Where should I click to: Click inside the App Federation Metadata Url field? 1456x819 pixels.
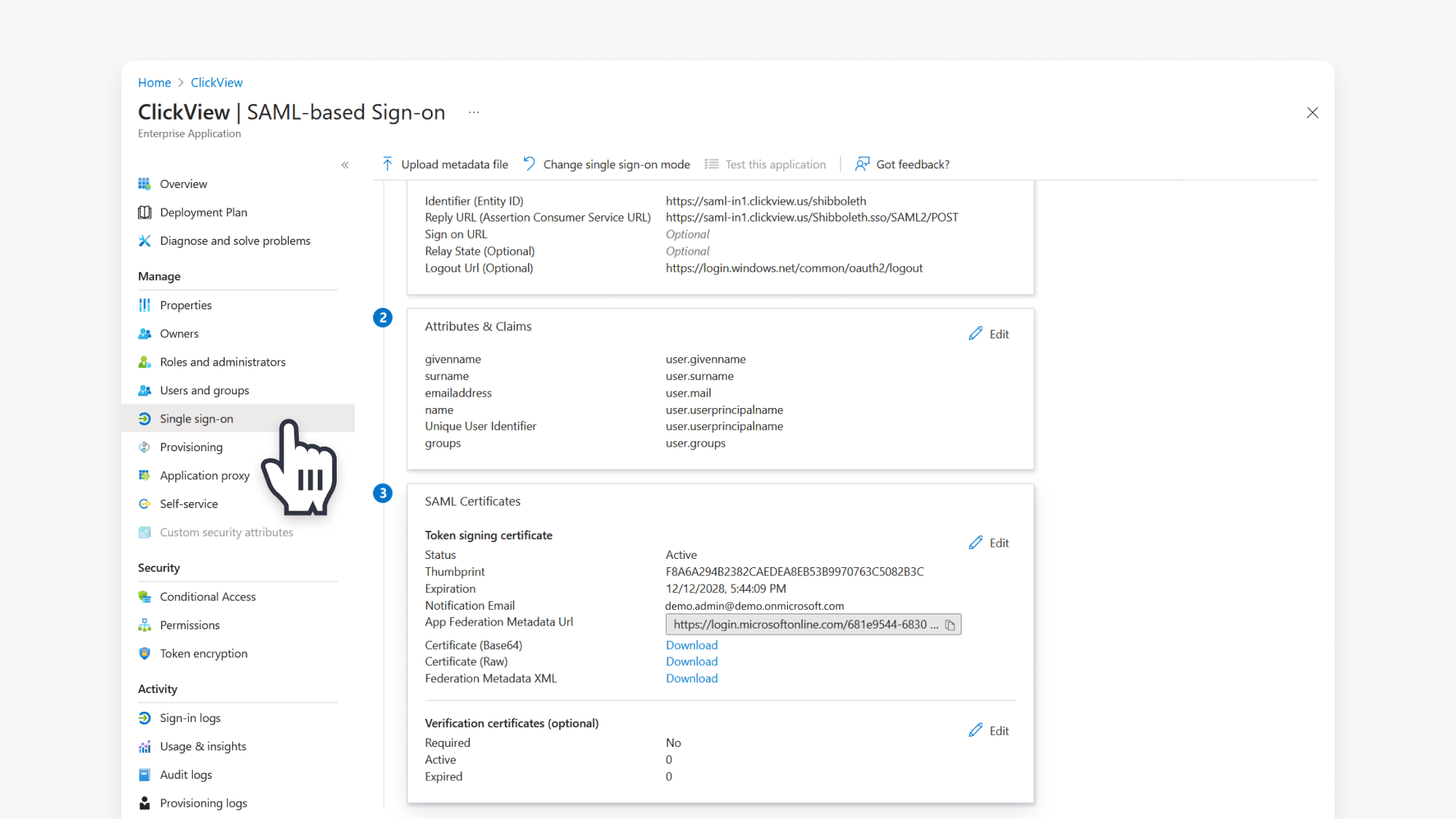pyautogui.click(x=800, y=625)
